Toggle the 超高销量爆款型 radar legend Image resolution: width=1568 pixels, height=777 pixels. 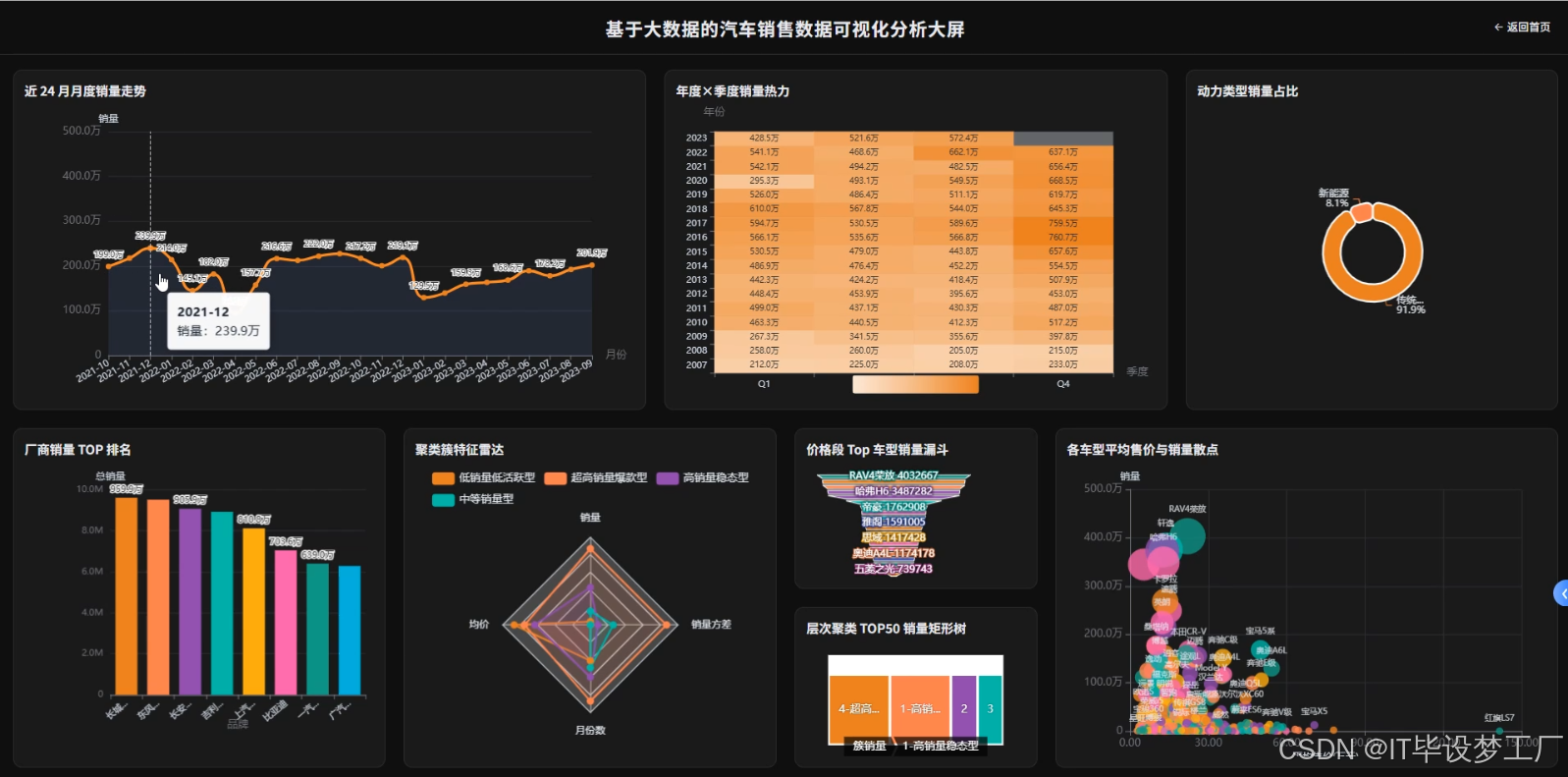pyautogui.click(x=596, y=477)
